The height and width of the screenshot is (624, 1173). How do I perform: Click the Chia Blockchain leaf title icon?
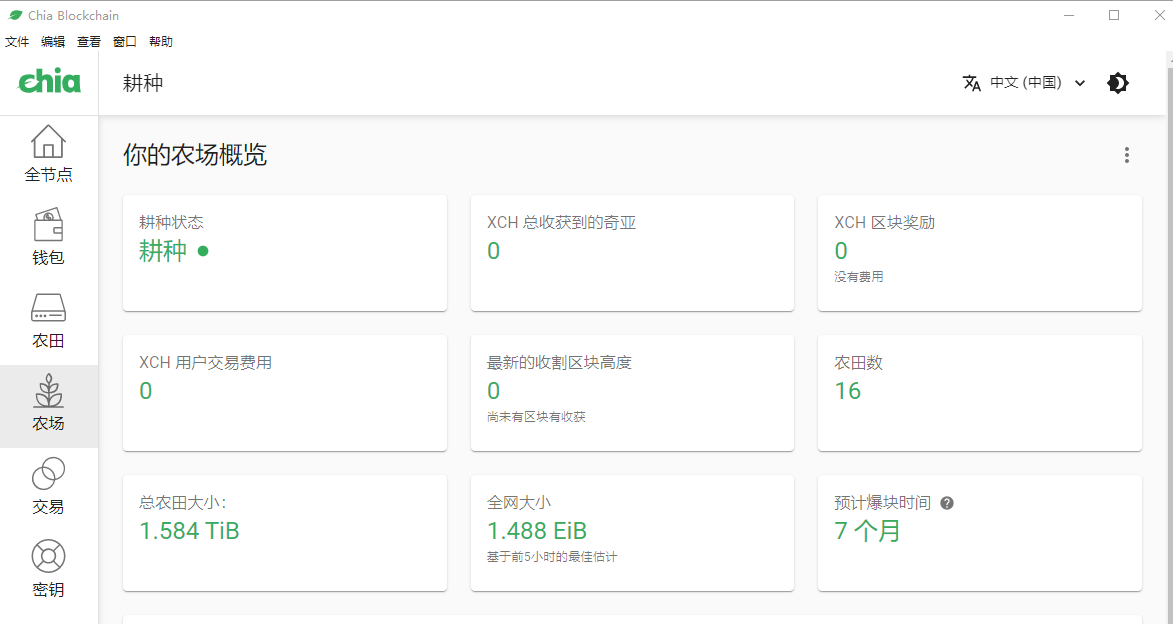(16, 15)
